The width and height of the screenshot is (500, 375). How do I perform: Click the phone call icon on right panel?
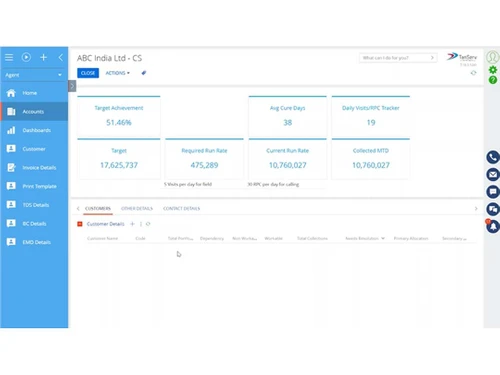pos(493,157)
